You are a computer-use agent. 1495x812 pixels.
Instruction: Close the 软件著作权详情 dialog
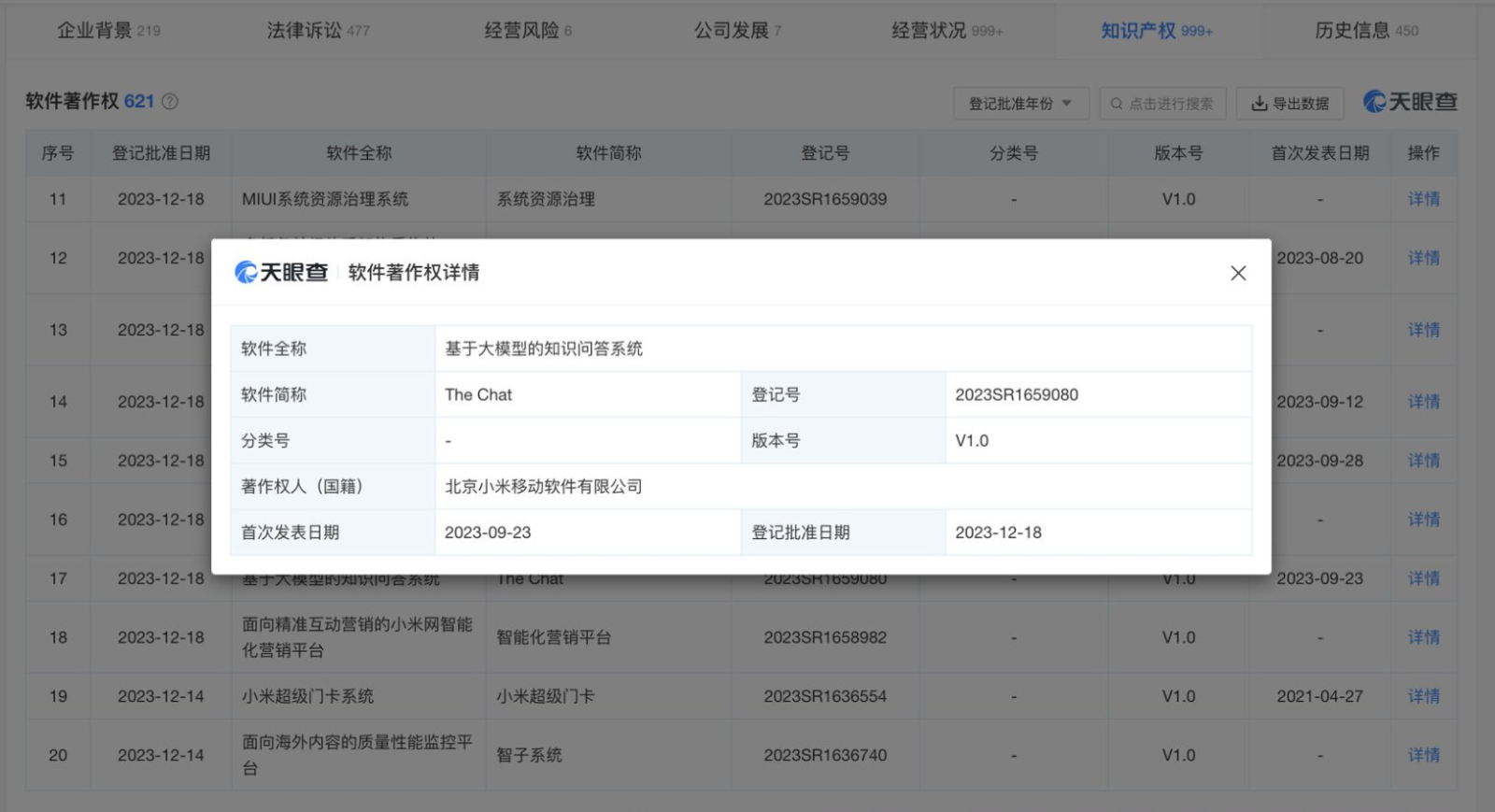(1238, 273)
